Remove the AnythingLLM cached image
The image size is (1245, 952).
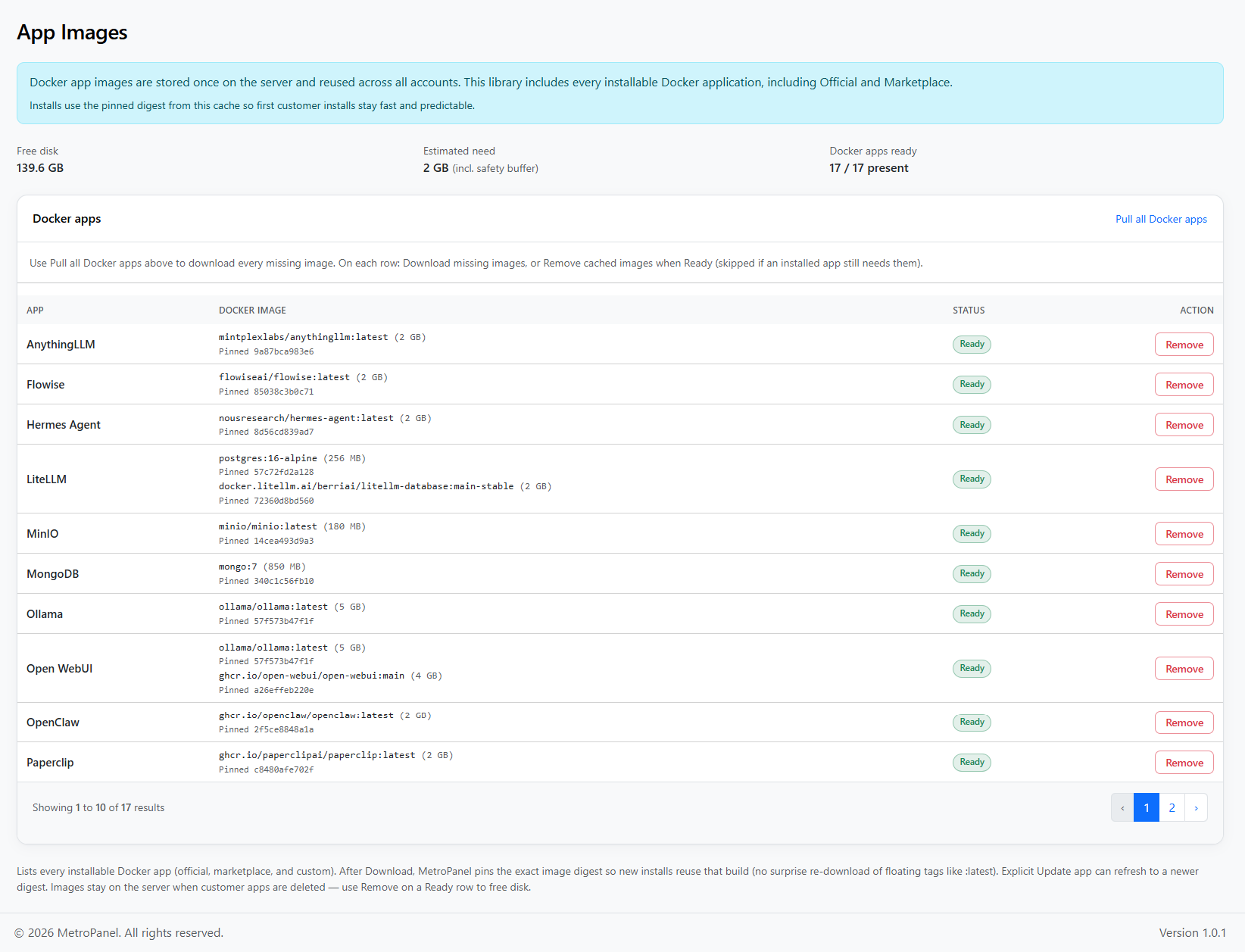tap(1184, 345)
